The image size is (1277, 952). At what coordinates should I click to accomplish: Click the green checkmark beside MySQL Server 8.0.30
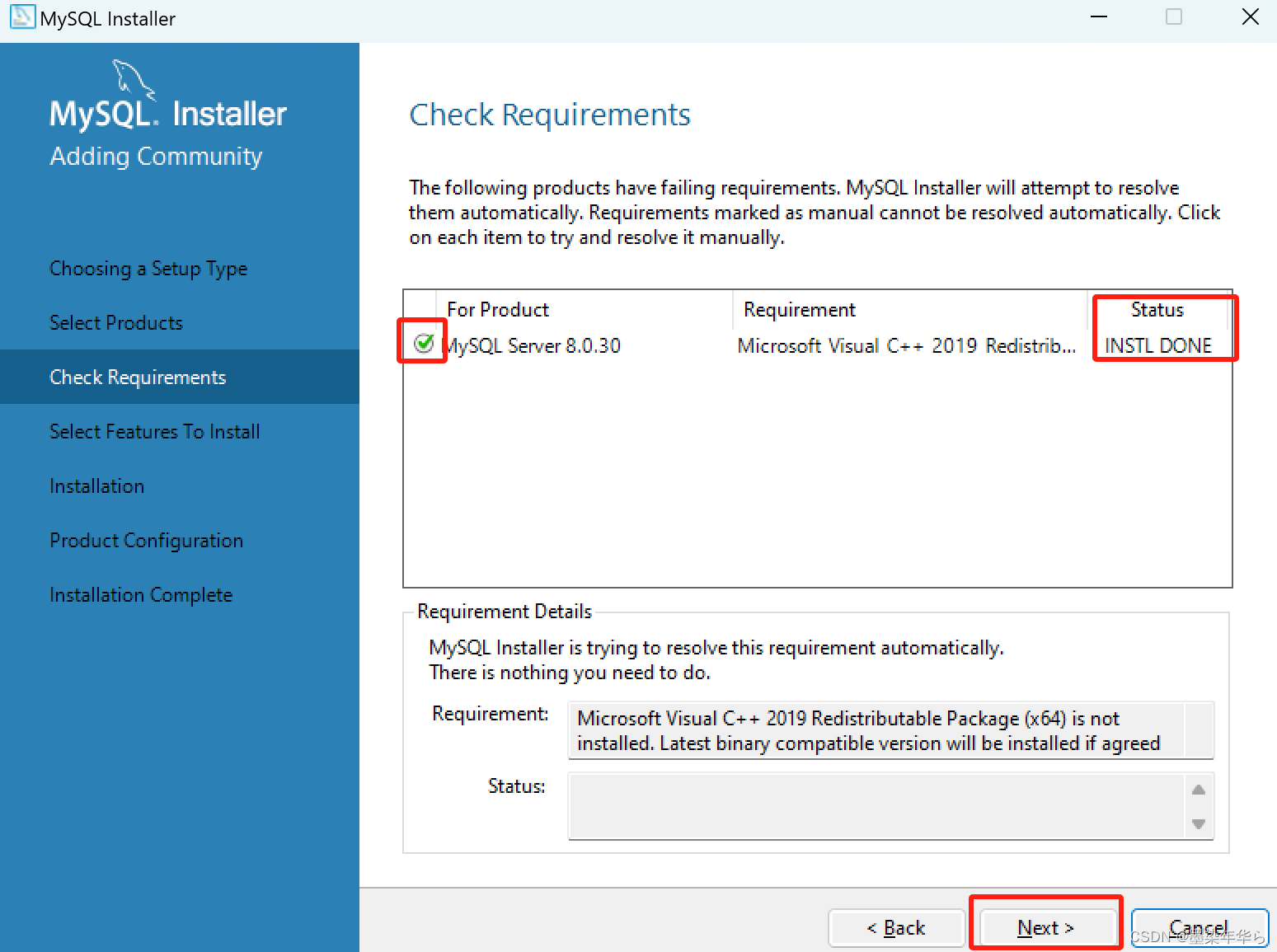coord(424,343)
